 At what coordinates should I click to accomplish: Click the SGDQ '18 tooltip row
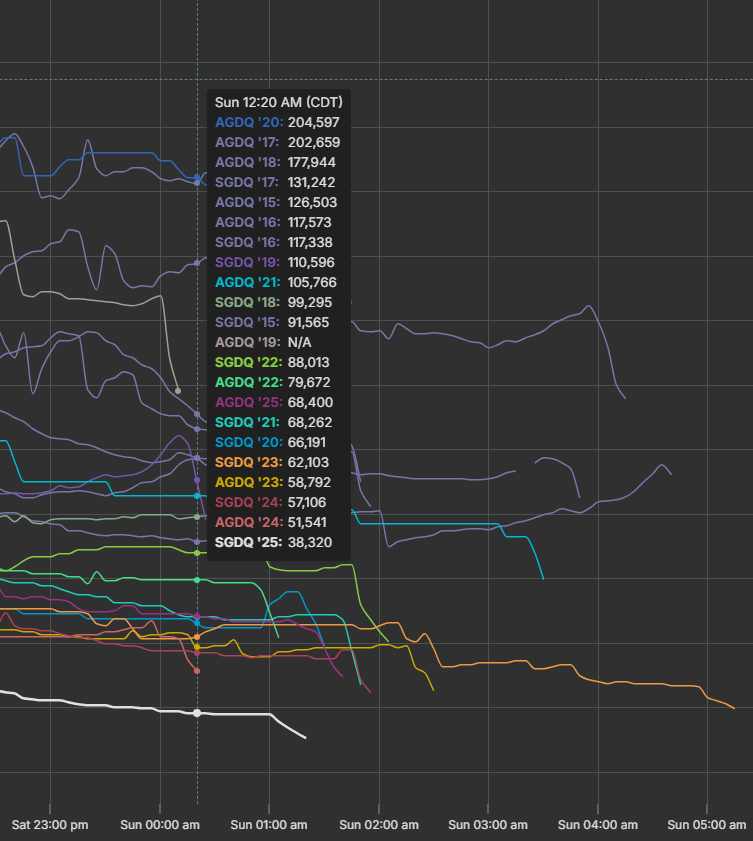pos(274,302)
